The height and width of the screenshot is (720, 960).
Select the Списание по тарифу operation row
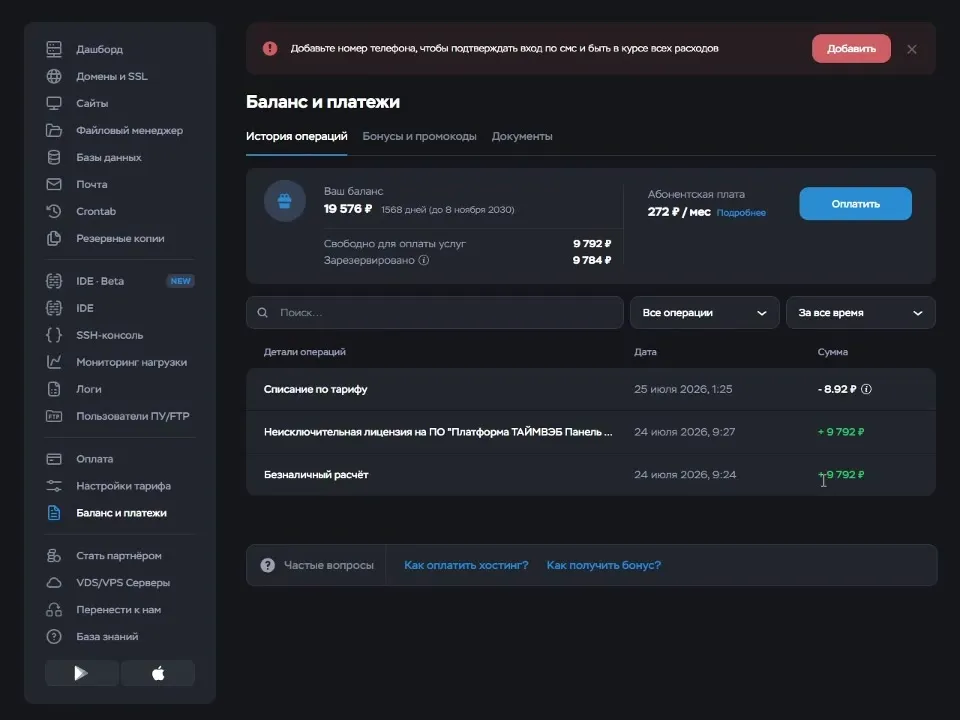point(591,389)
